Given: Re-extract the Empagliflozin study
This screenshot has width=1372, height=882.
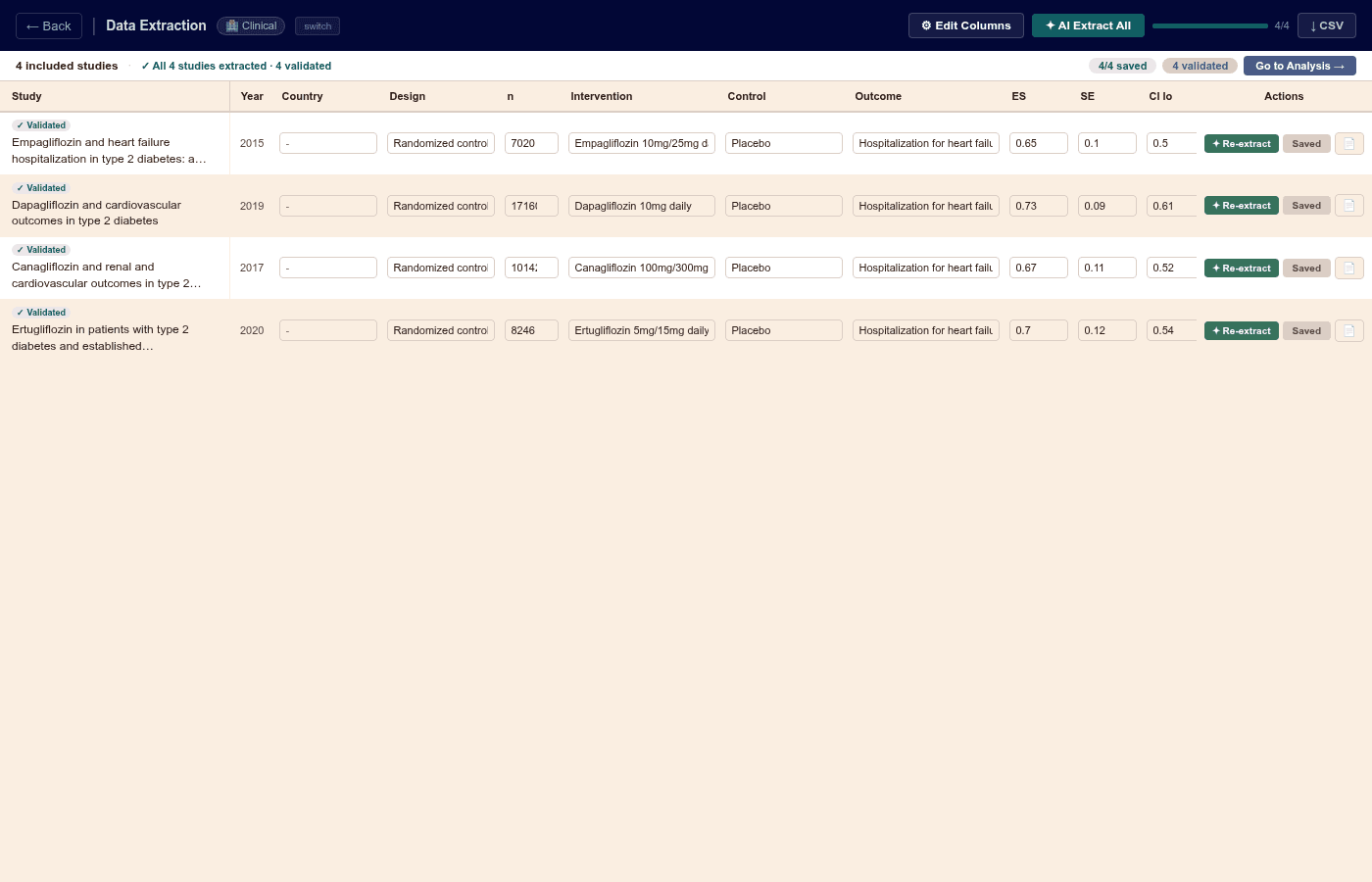Looking at the screenshot, I should [1242, 143].
